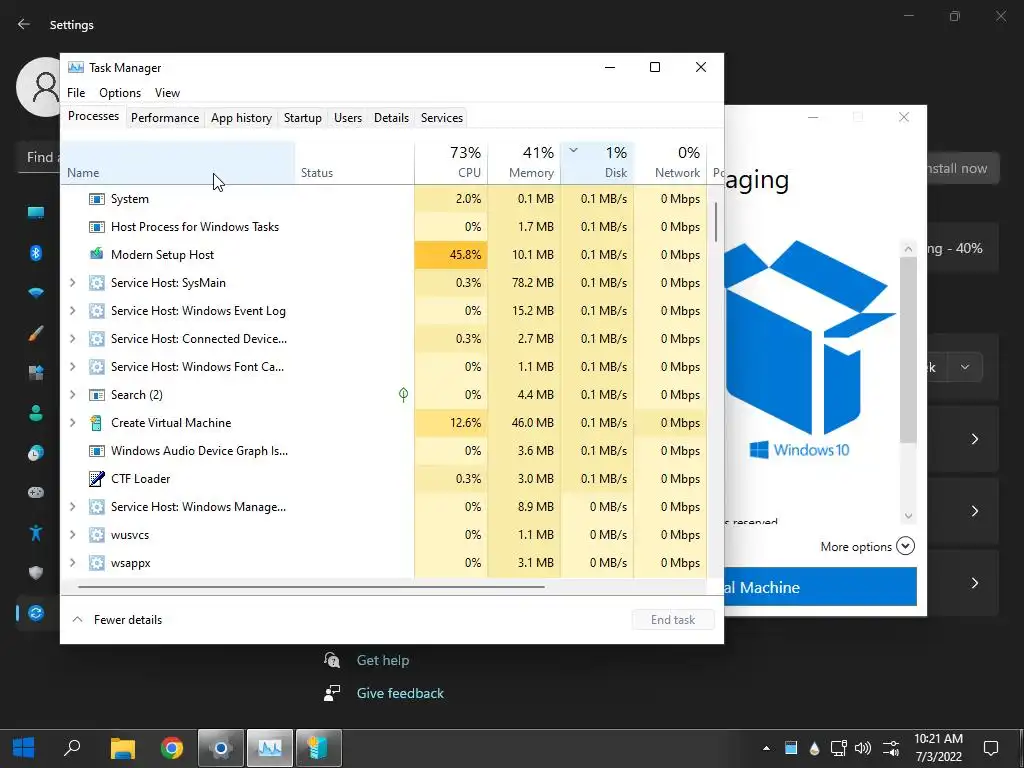Click the Modern Setup Host icon
1024x768 pixels.
[97, 255]
